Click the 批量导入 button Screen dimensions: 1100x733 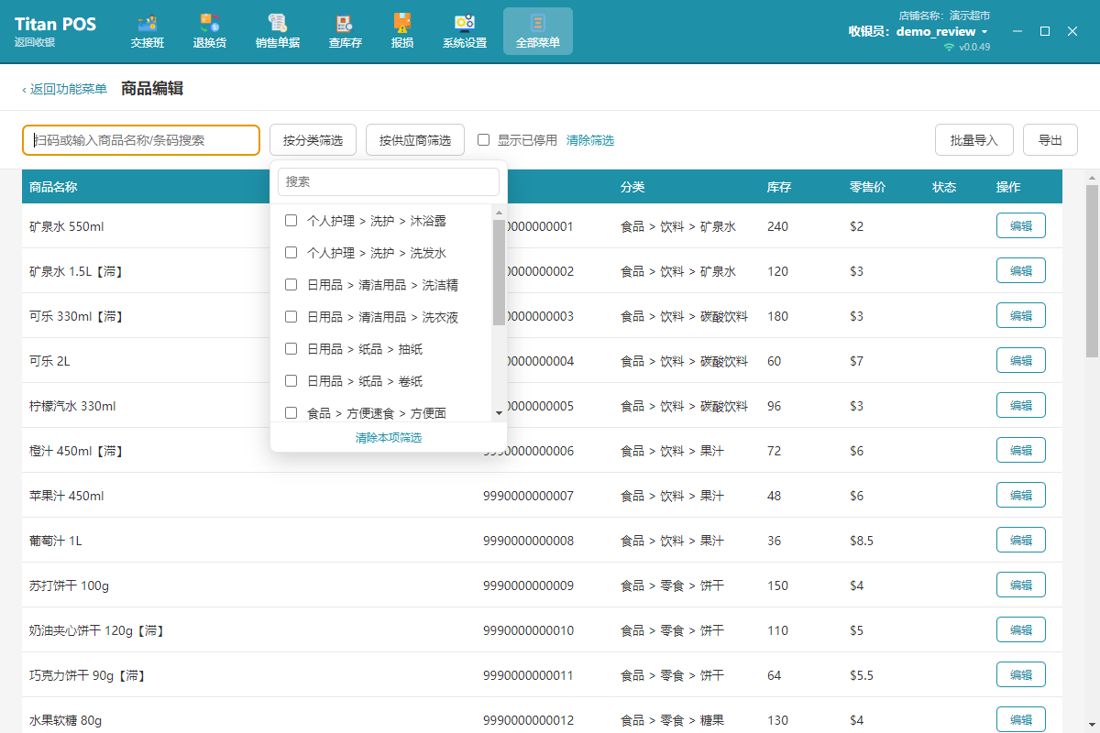pyautogui.click(x=974, y=140)
